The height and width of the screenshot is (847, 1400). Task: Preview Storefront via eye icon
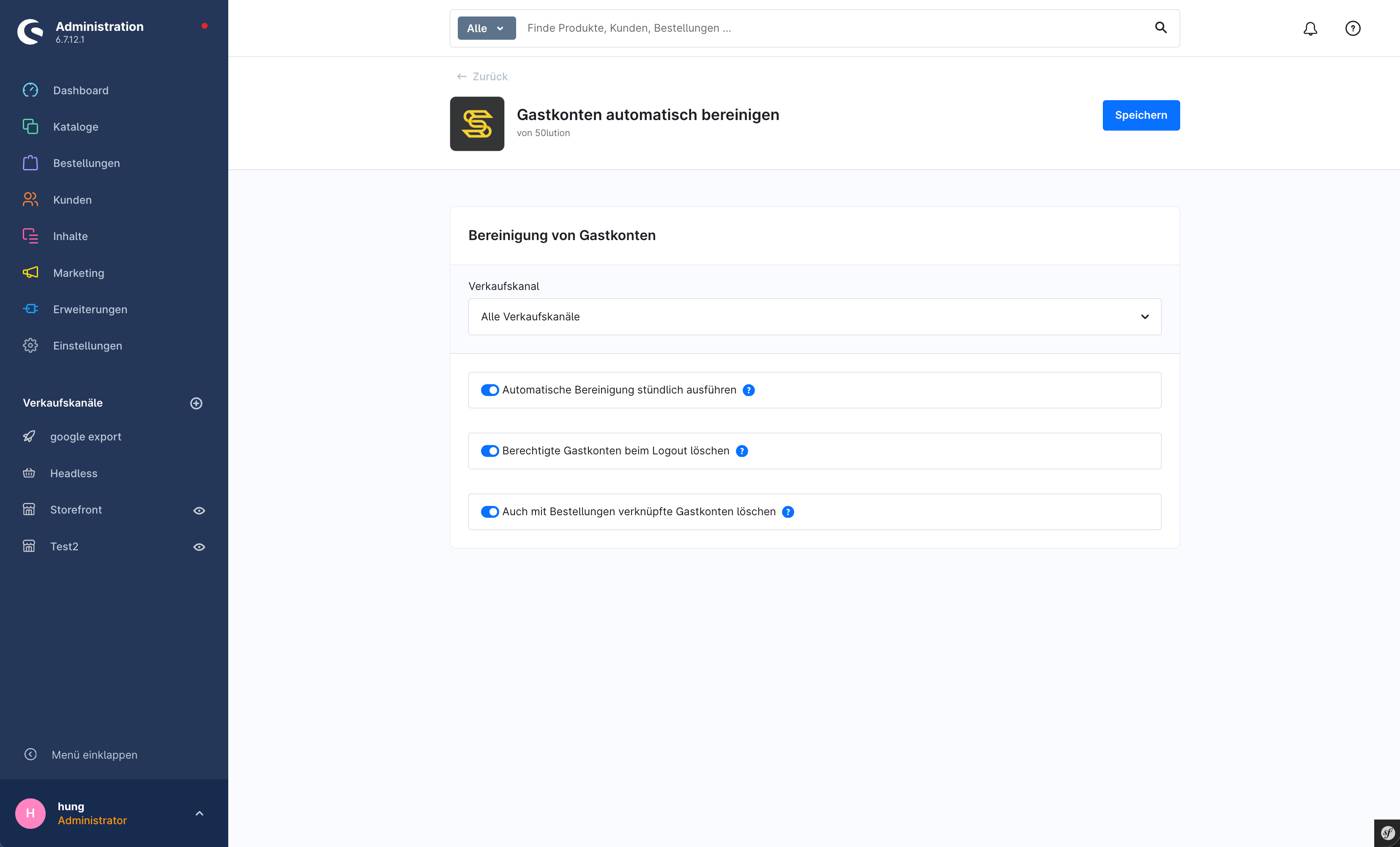coord(199,510)
